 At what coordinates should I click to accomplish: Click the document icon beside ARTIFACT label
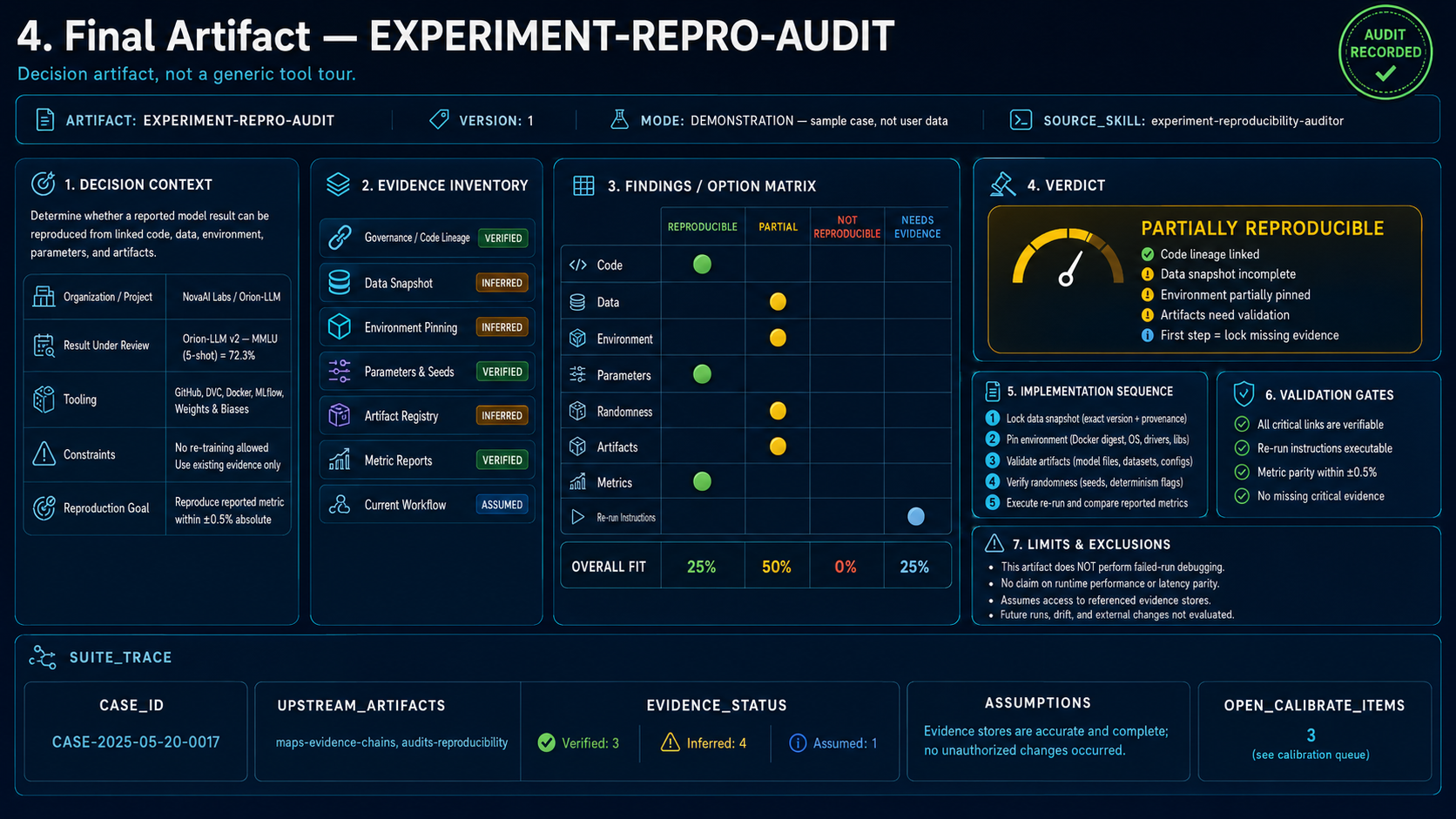coord(44,120)
